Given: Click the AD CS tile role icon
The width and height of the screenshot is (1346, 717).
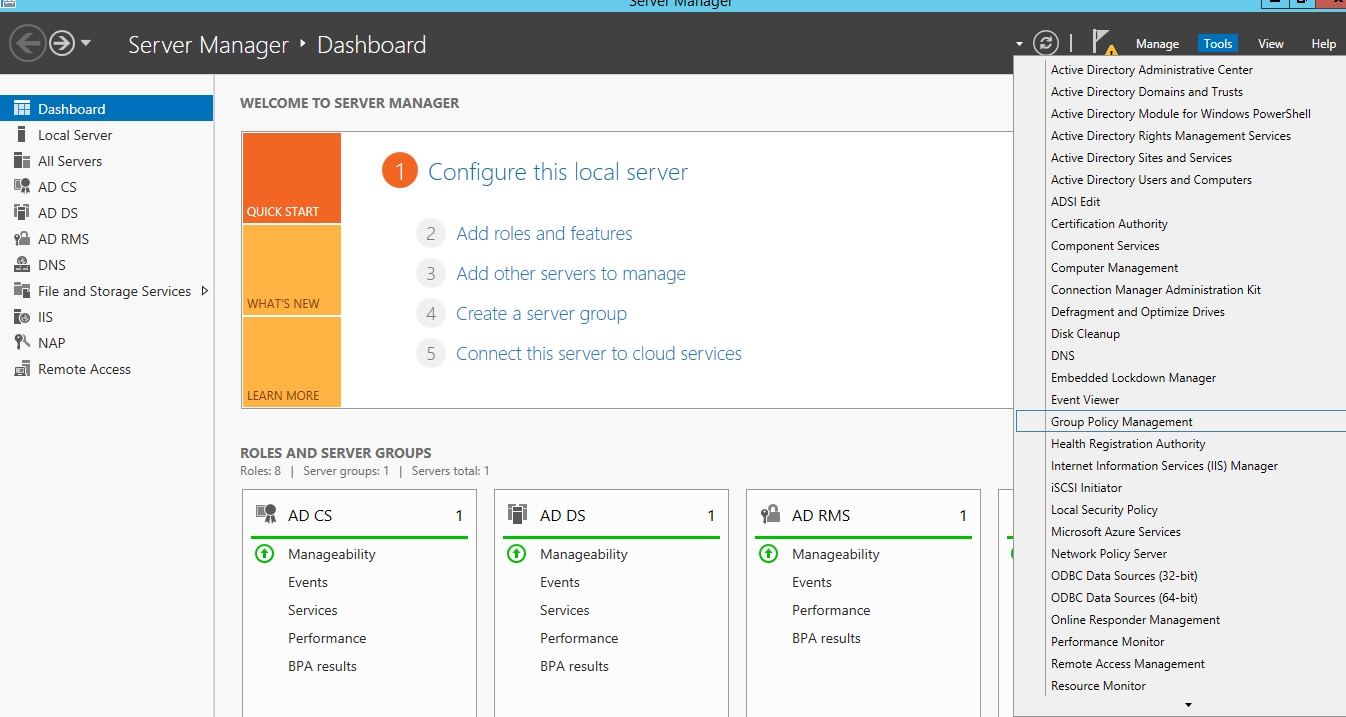Looking at the screenshot, I should [x=266, y=515].
